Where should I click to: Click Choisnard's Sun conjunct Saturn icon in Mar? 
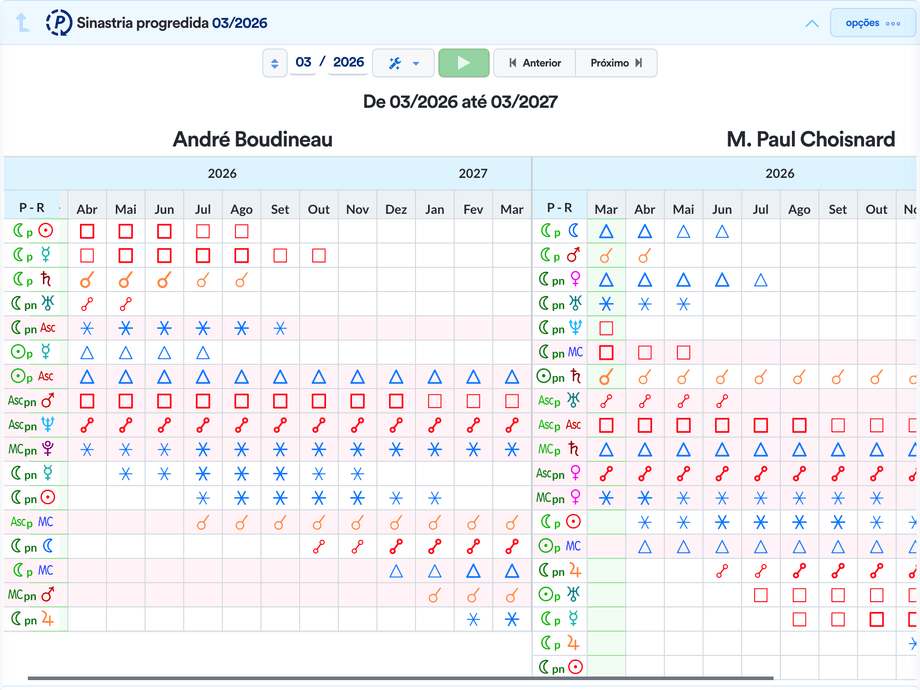point(606,377)
